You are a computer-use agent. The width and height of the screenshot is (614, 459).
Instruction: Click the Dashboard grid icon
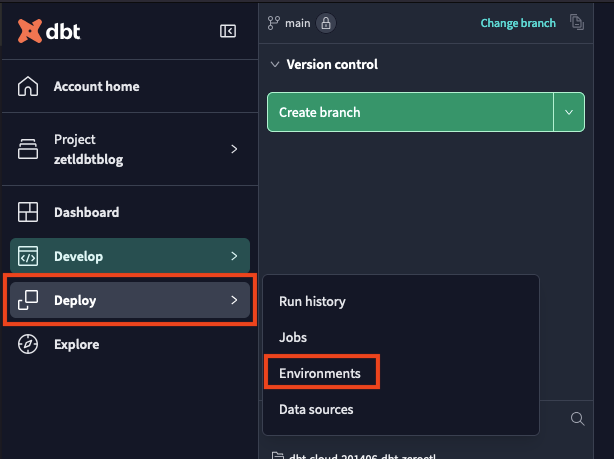[28, 212]
